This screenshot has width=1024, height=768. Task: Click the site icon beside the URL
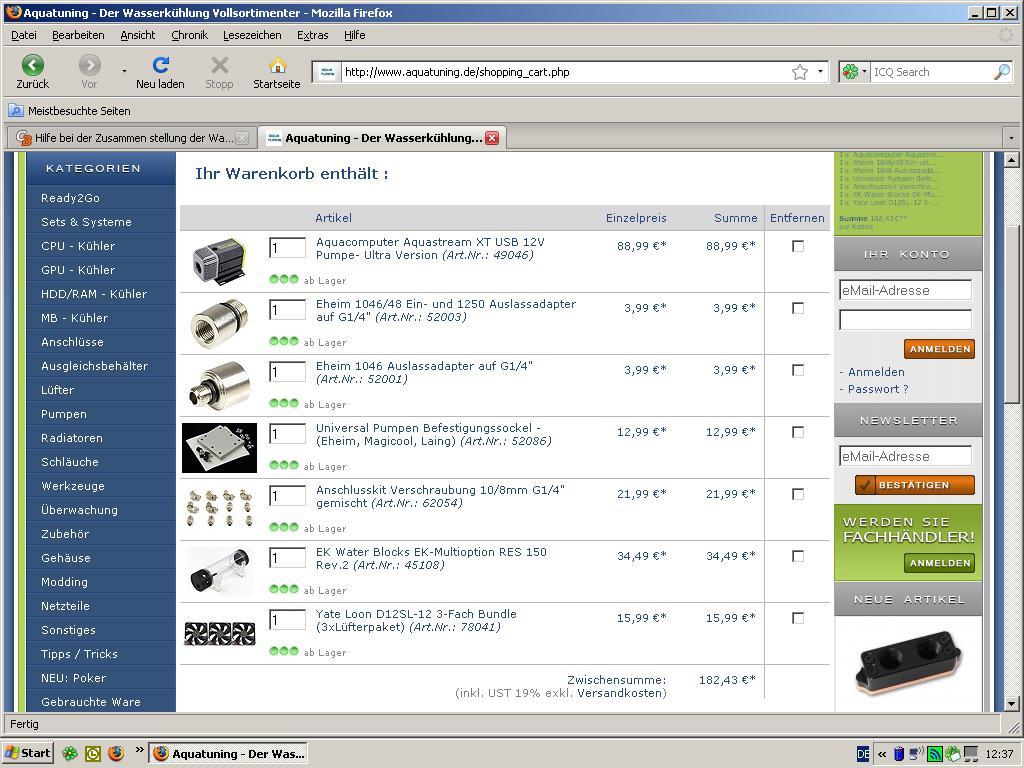point(328,72)
